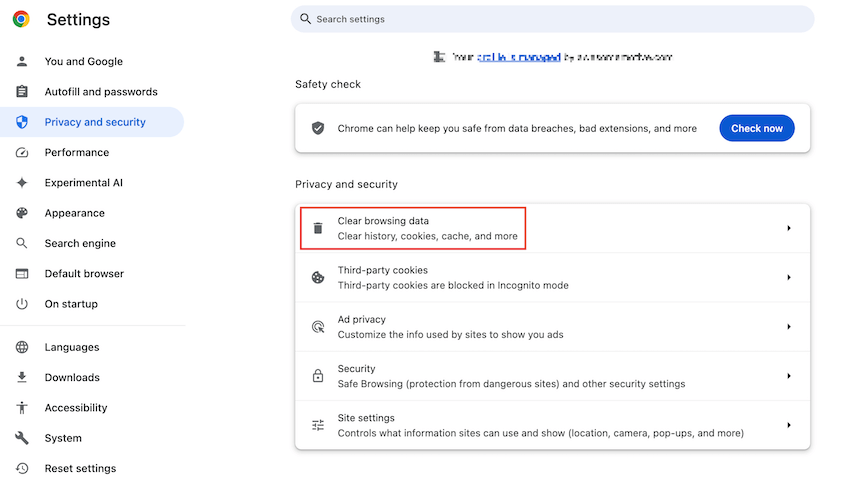Image resolution: width=845 pixels, height=485 pixels.
Task: Click the System wrench icon
Action: 22,438
